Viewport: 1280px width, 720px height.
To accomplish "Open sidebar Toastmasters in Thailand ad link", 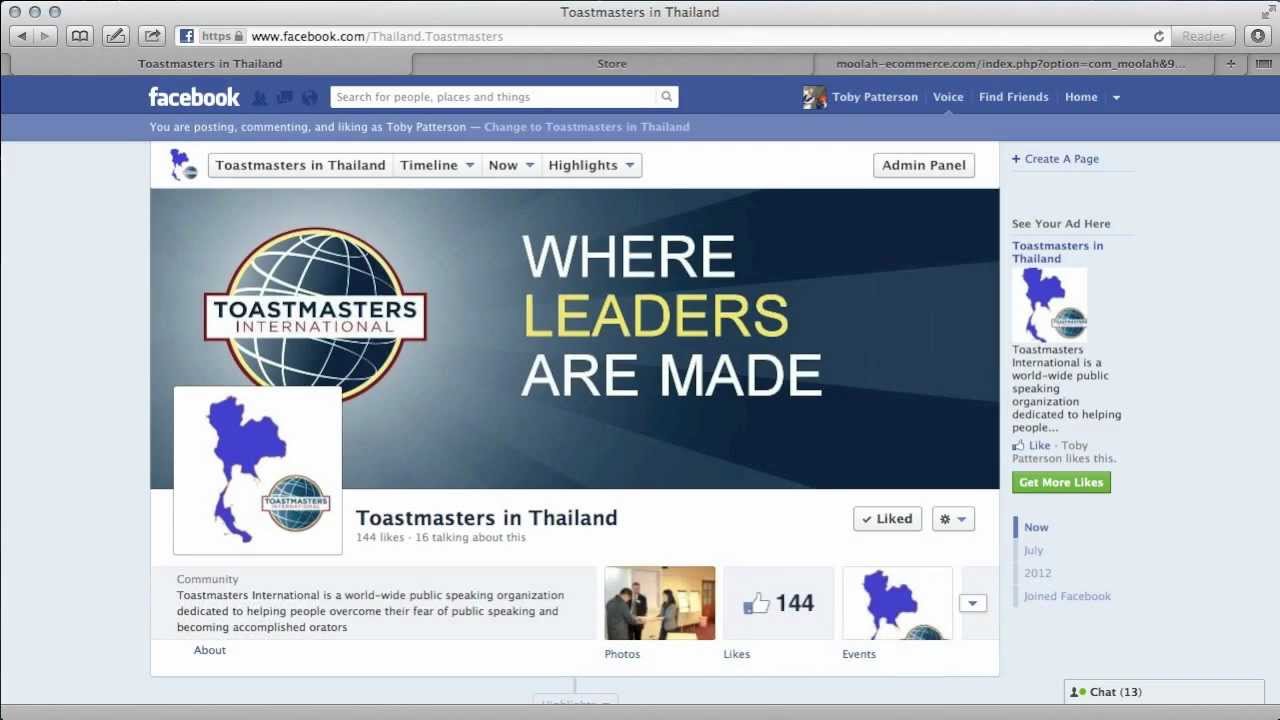I will [1057, 252].
